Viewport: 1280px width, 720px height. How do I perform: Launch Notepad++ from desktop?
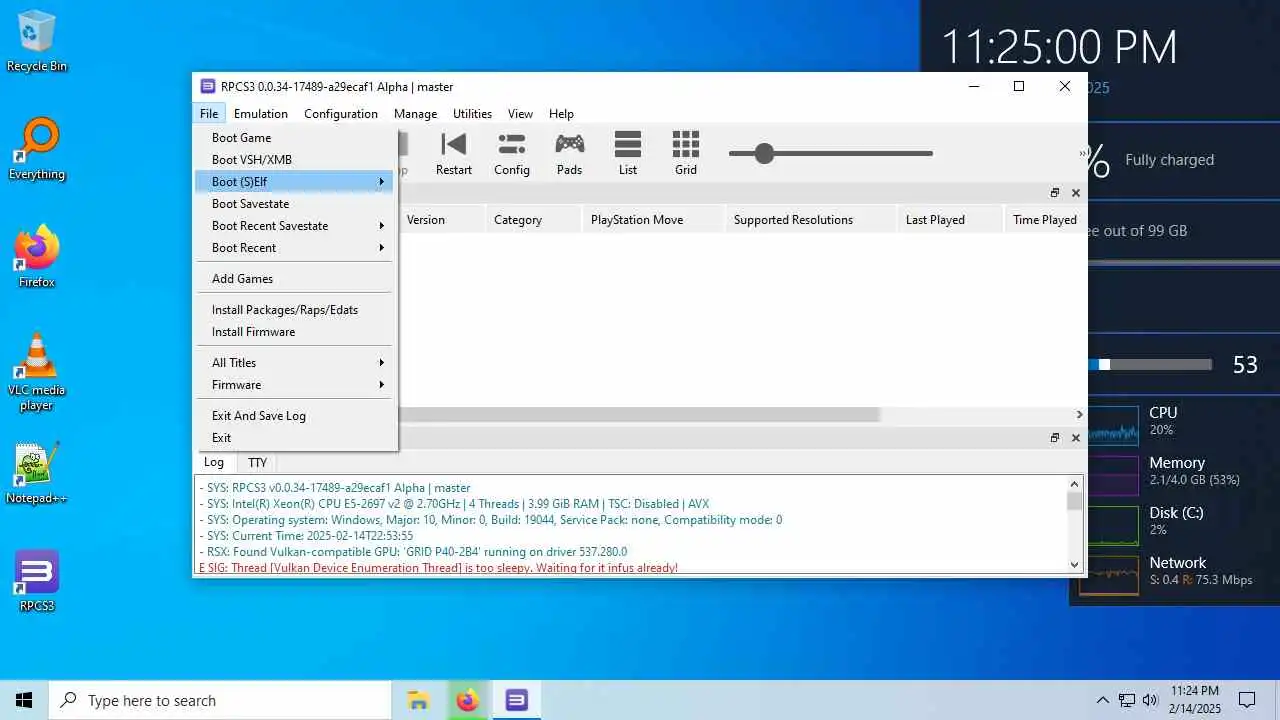37,474
